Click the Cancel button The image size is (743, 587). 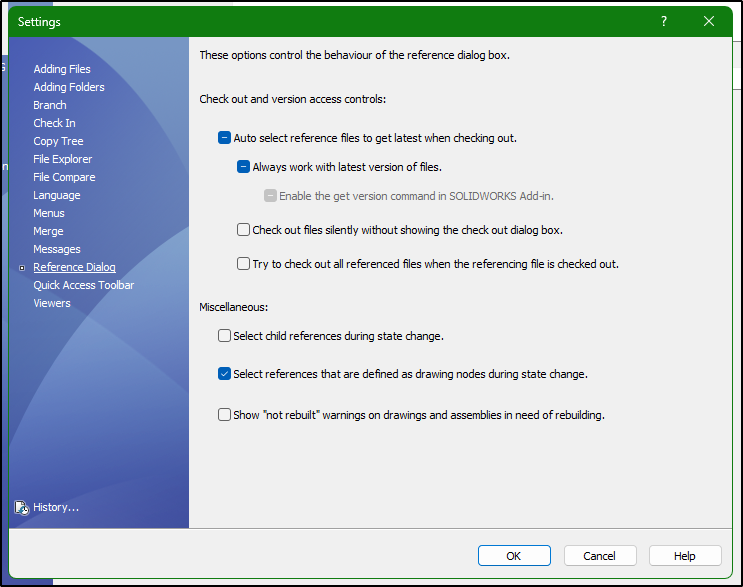click(600, 556)
